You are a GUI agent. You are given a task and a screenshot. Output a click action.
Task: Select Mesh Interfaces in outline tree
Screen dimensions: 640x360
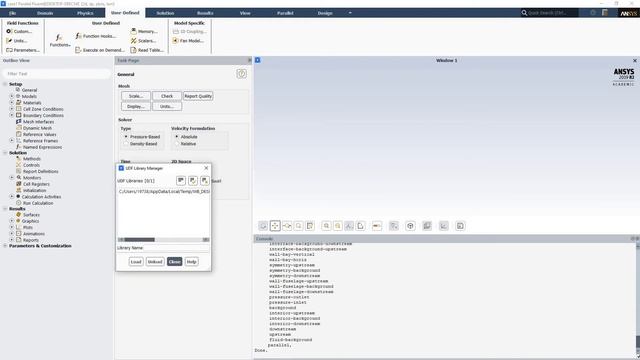coord(35,122)
